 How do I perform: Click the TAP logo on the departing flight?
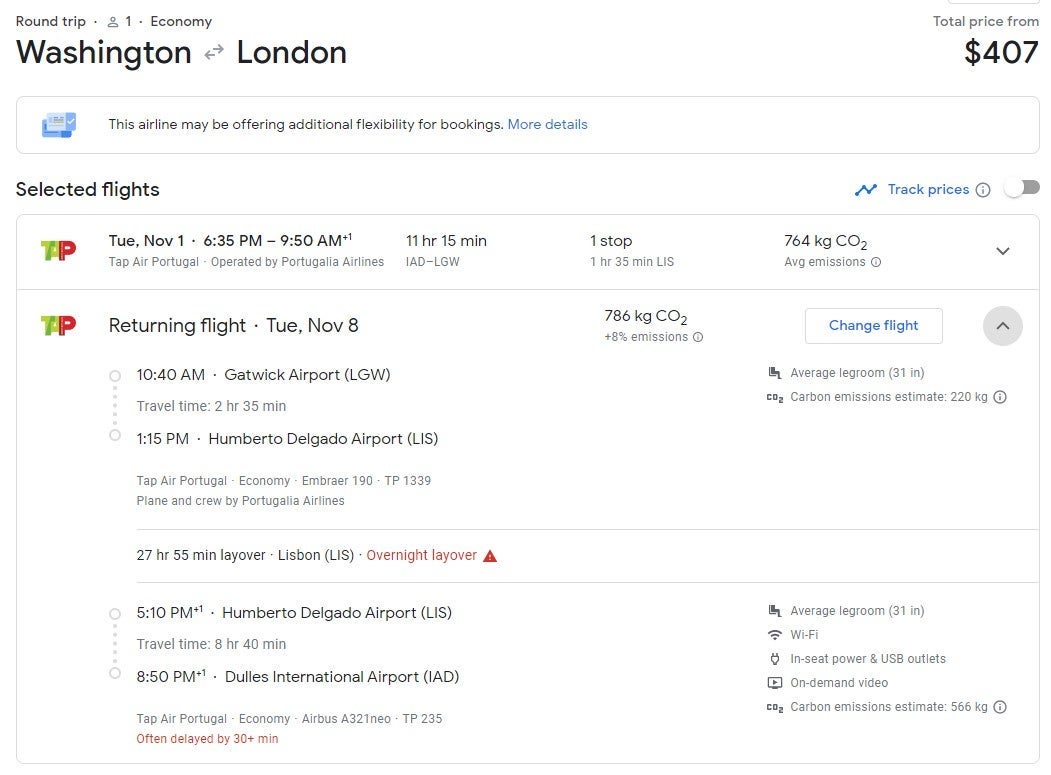[58, 250]
